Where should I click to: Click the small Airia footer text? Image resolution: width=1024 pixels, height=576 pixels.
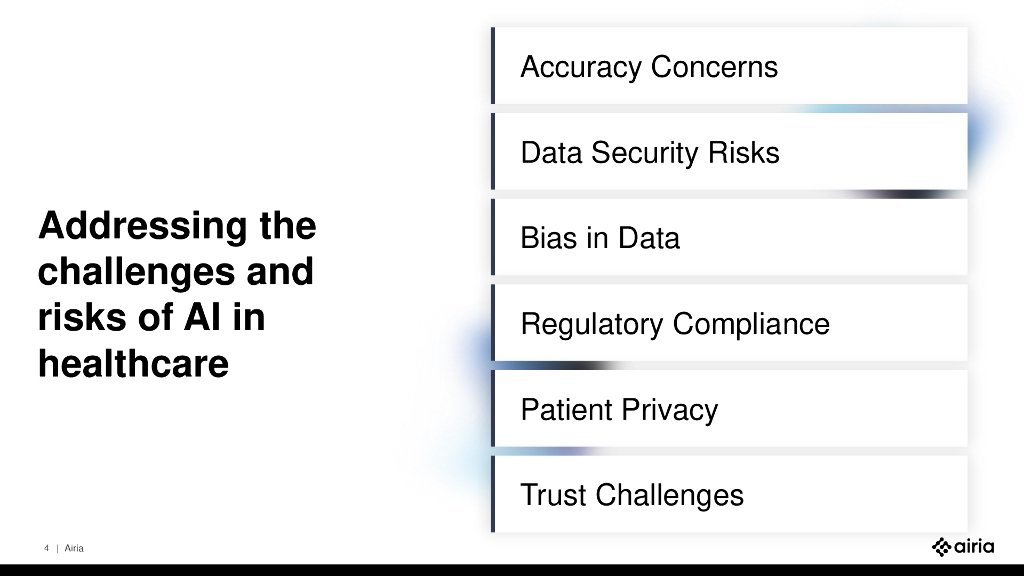(74, 548)
